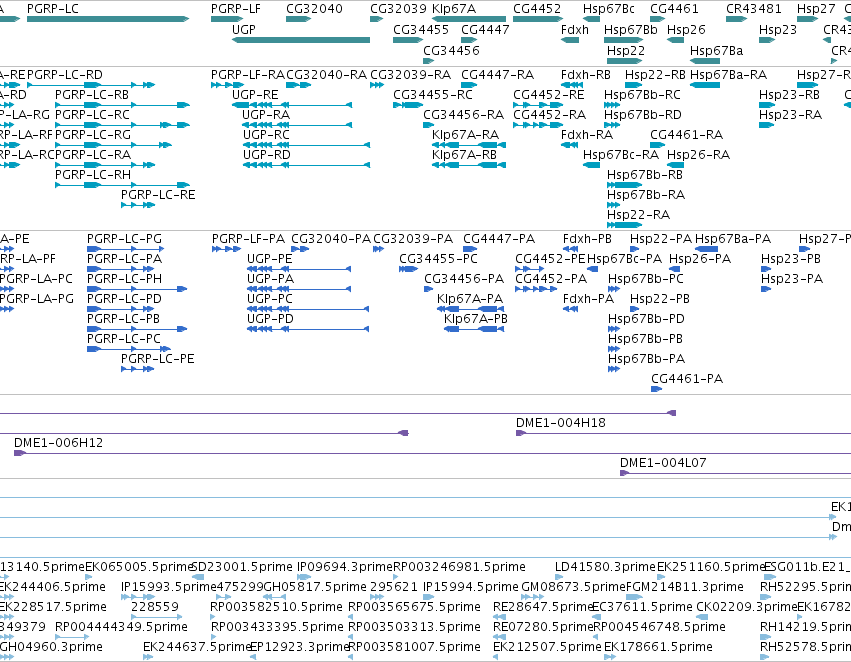Screen dimensions: 851x662
Task: Select the PGRP-LF gene label
Action: (236, 9)
